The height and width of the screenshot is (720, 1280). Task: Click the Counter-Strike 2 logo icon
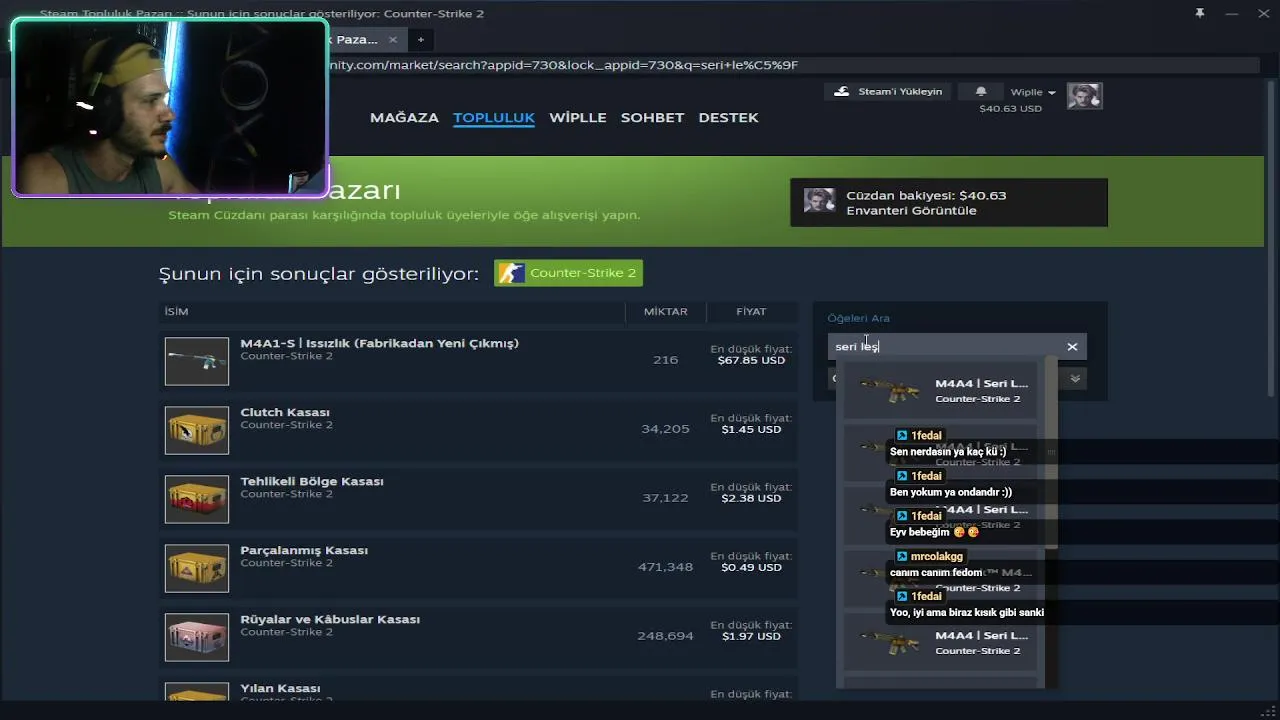pos(511,273)
